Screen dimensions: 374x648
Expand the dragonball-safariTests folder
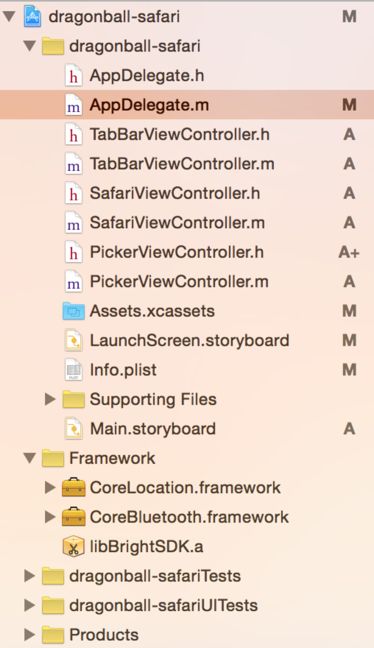(x=29, y=576)
